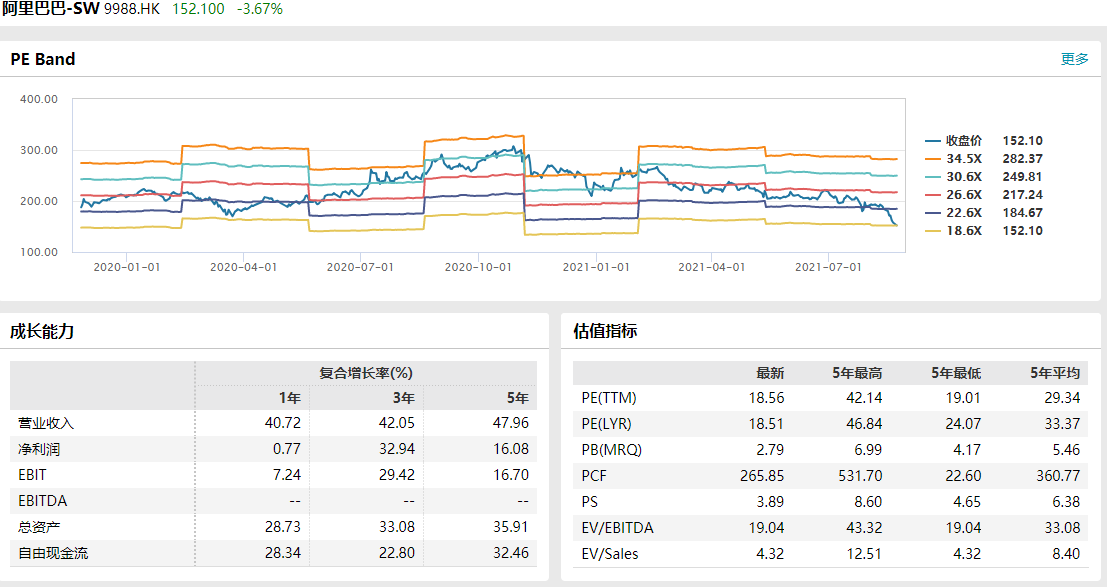Click the 2020-07-01 axis date label

pyautogui.click(x=360, y=267)
